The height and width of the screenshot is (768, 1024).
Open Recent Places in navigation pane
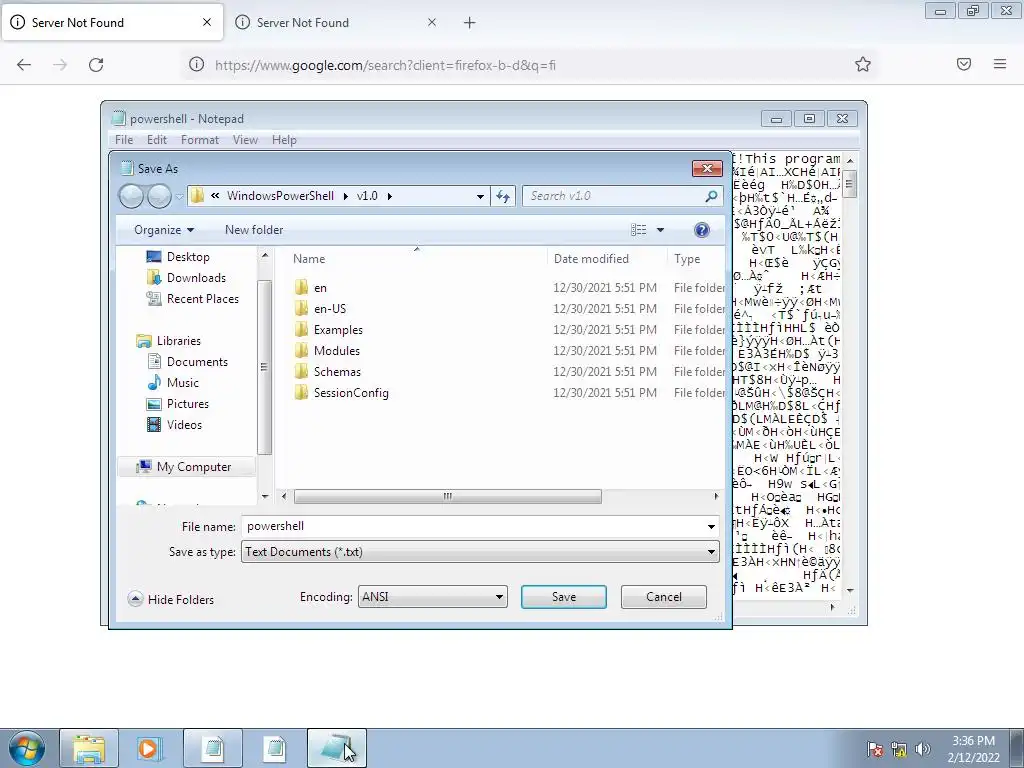(202, 298)
